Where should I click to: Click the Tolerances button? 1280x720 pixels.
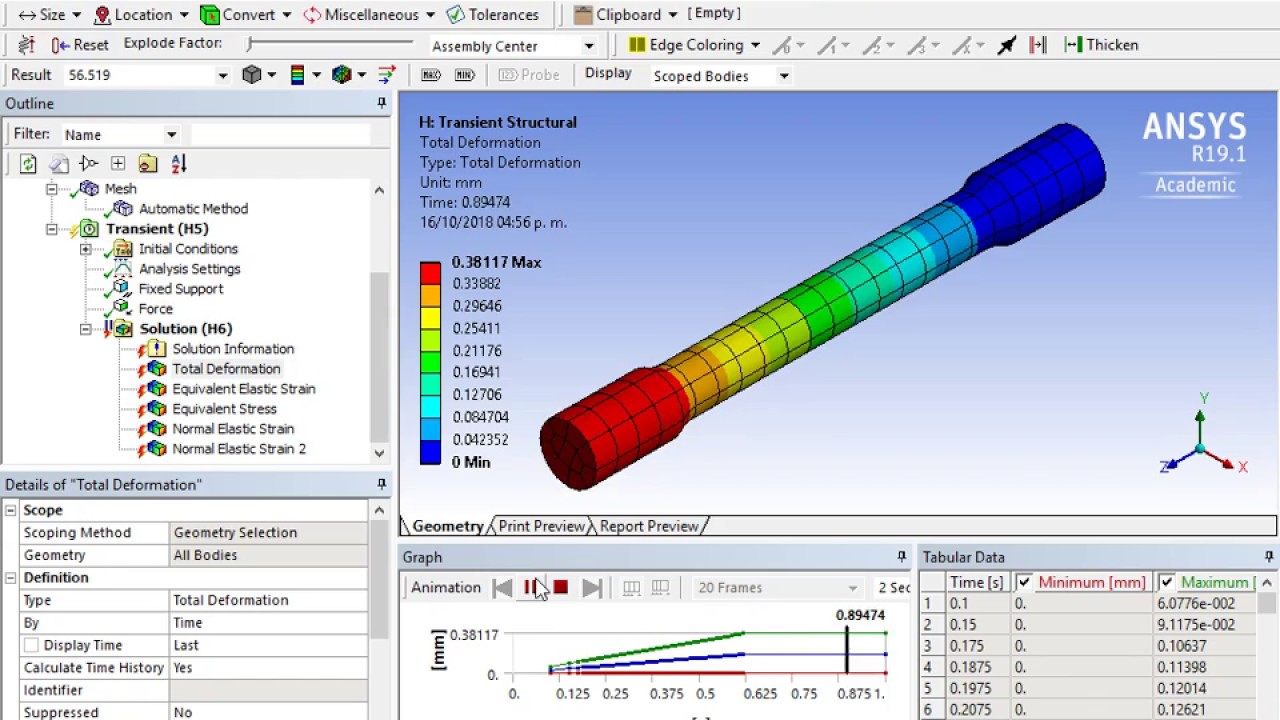pyautogui.click(x=492, y=15)
